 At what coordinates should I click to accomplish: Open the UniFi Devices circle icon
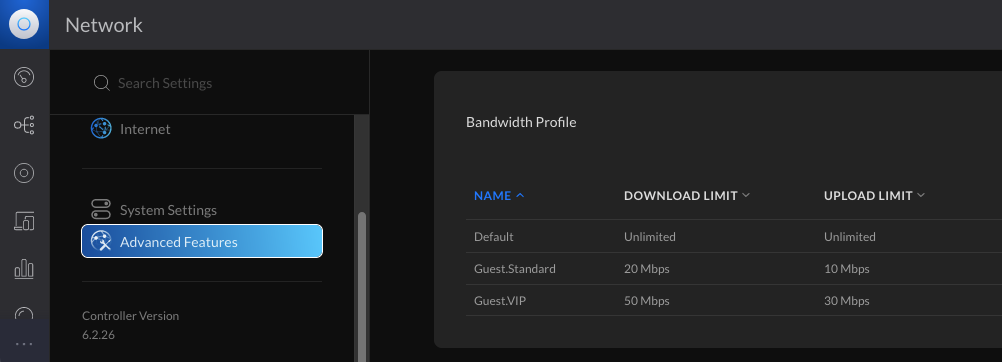pyautogui.click(x=24, y=173)
